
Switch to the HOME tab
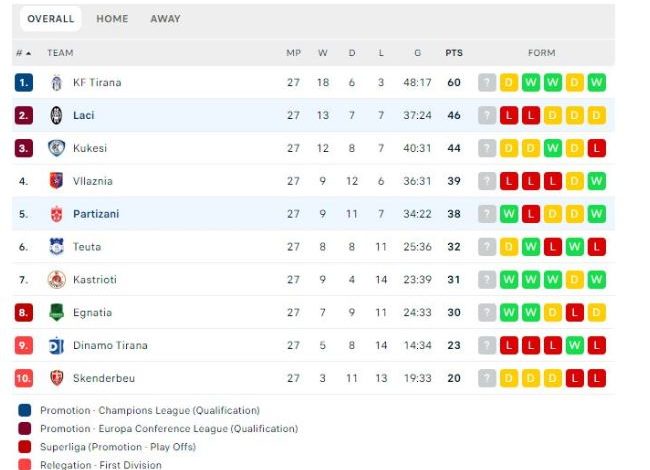point(112,19)
